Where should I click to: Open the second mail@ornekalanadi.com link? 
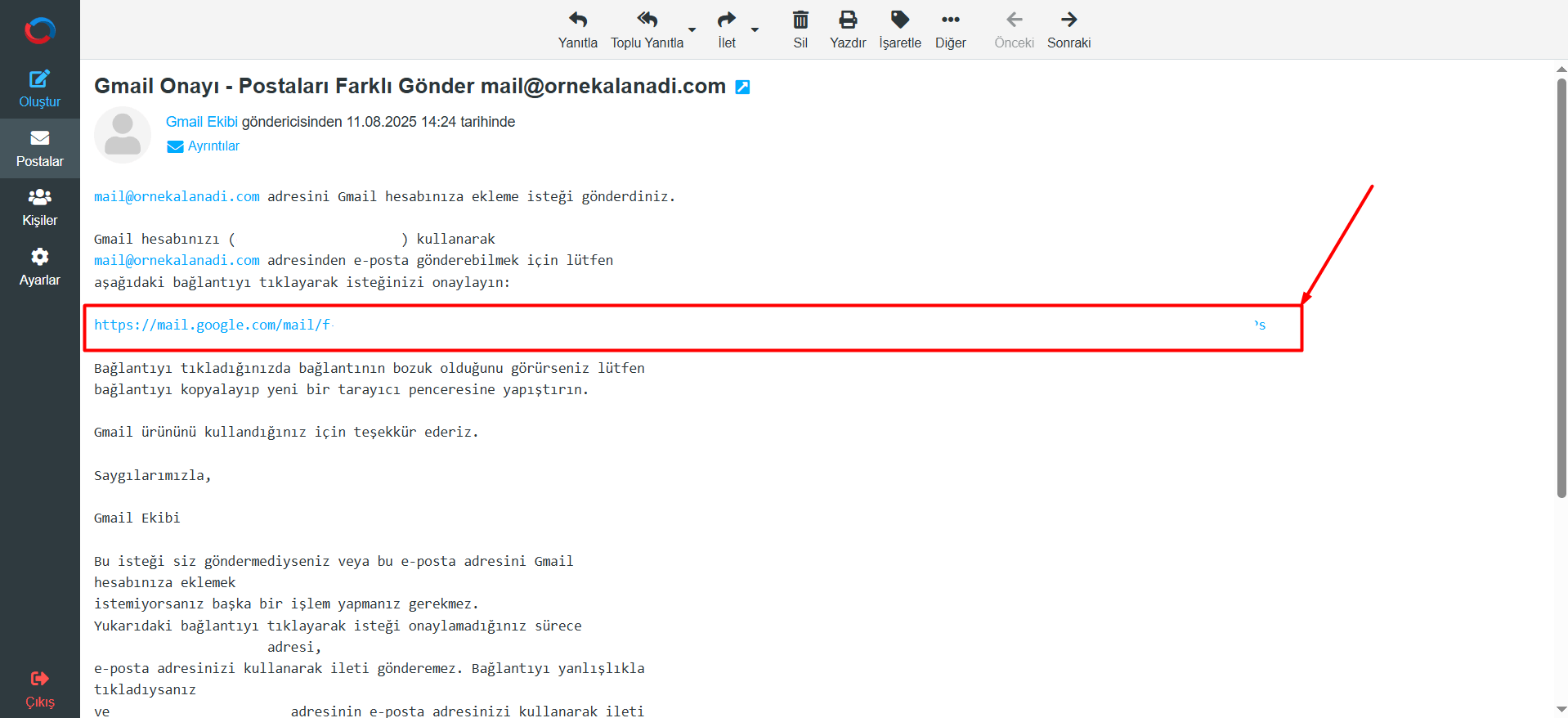[x=177, y=260]
